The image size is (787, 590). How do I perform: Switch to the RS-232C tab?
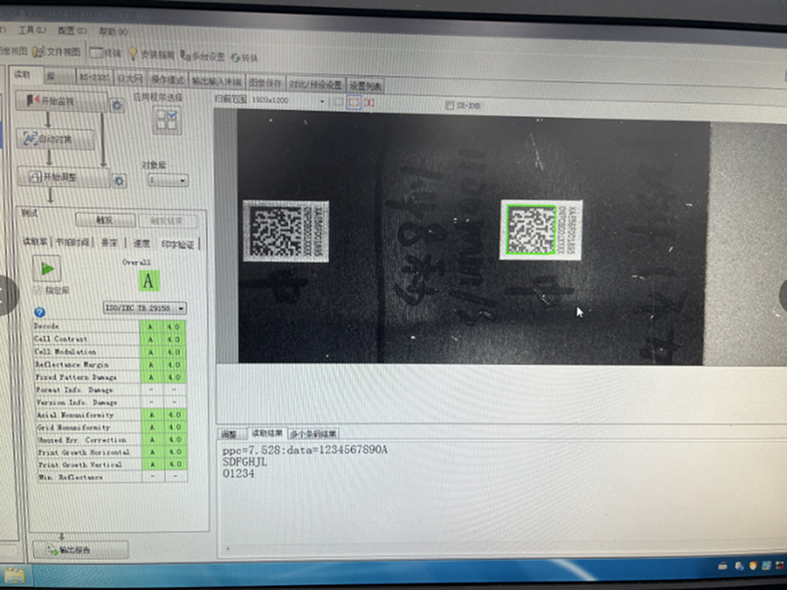[94, 77]
